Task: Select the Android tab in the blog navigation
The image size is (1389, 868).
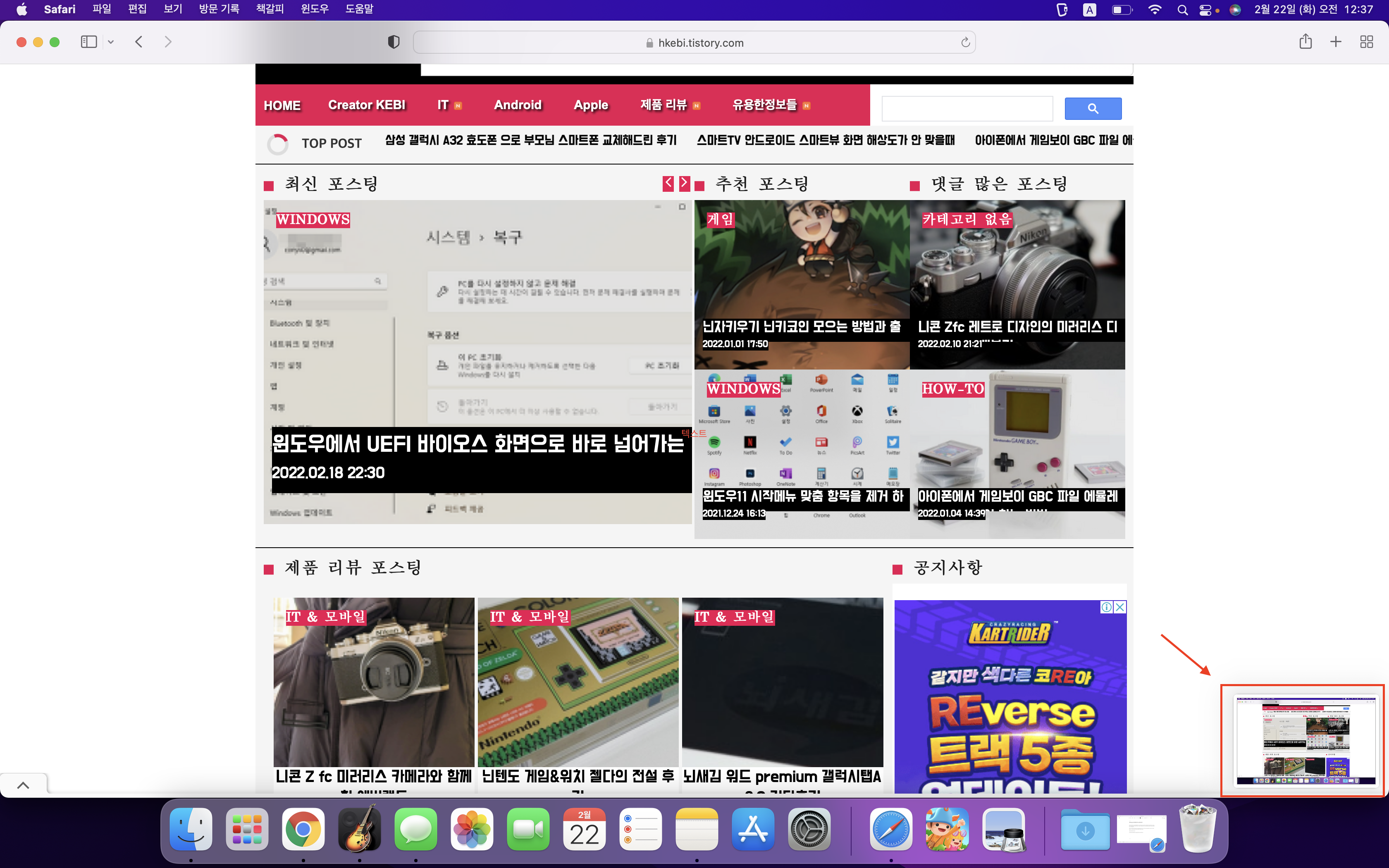Action: coord(517,105)
